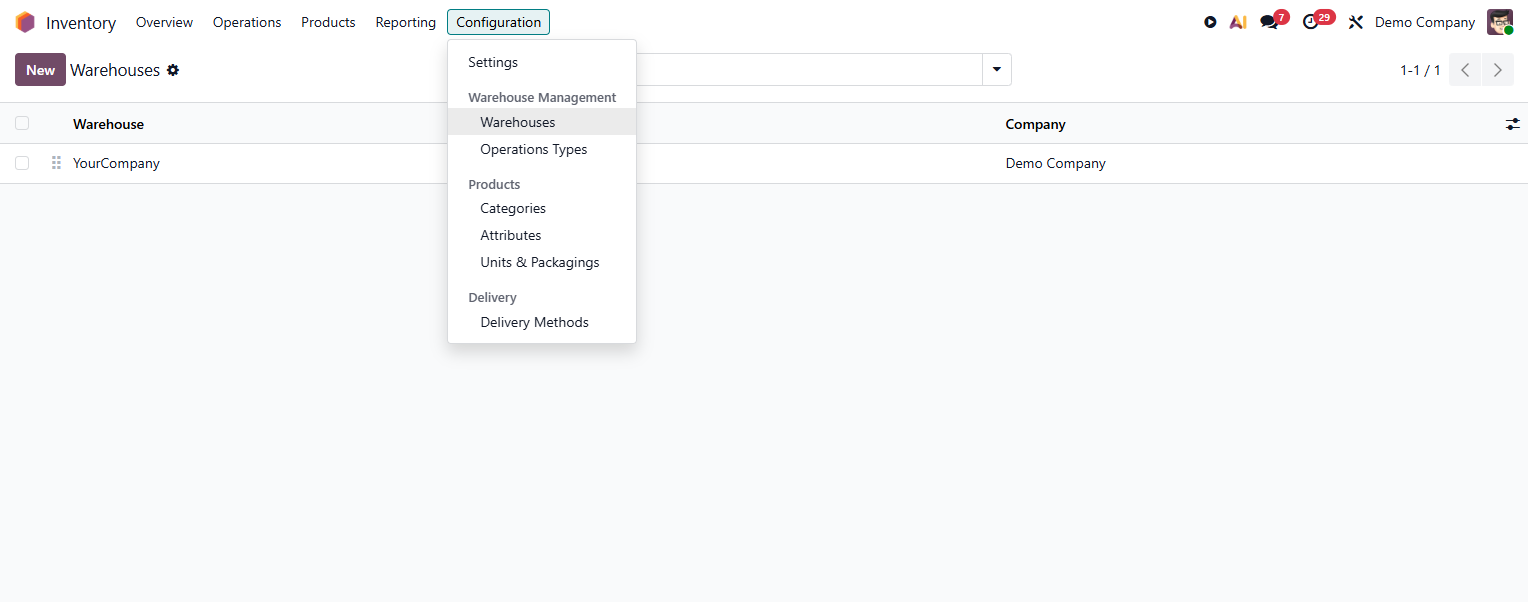This screenshot has width=1528, height=602.
Task: Open the user avatar menu
Action: pos(1500,22)
